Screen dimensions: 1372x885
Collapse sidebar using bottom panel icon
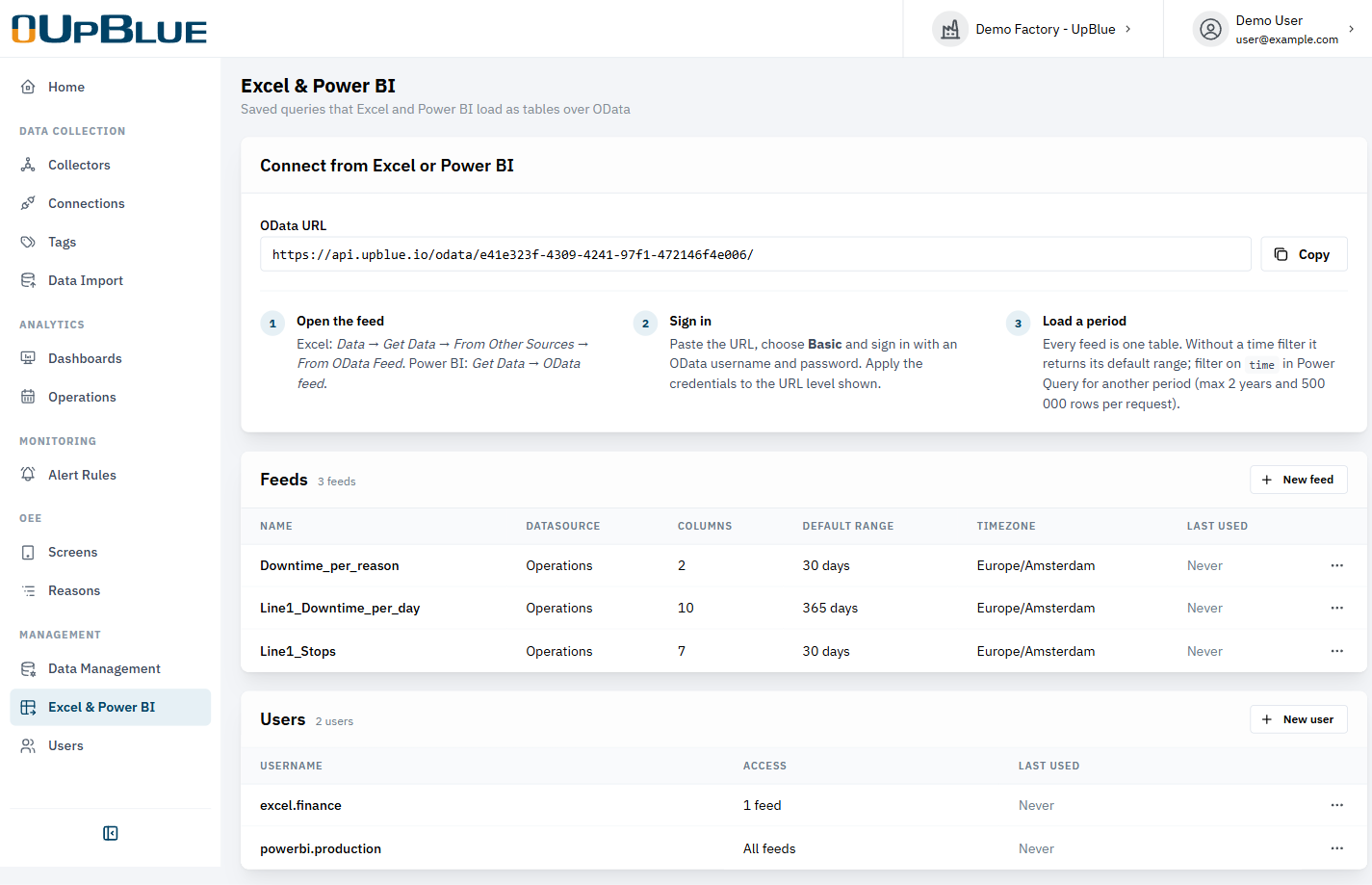pyautogui.click(x=111, y=833)
